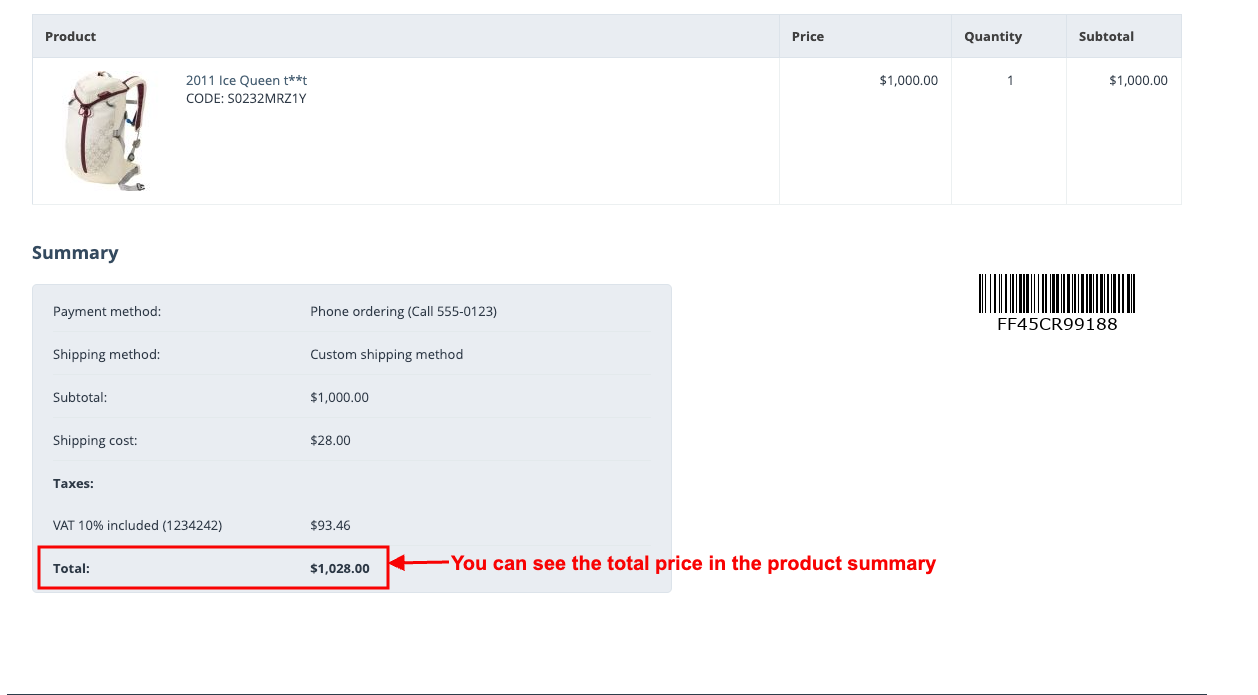Click the Phone ordering payment method text
This screenshot has height=695, width=1258.
tap(403, 311)
